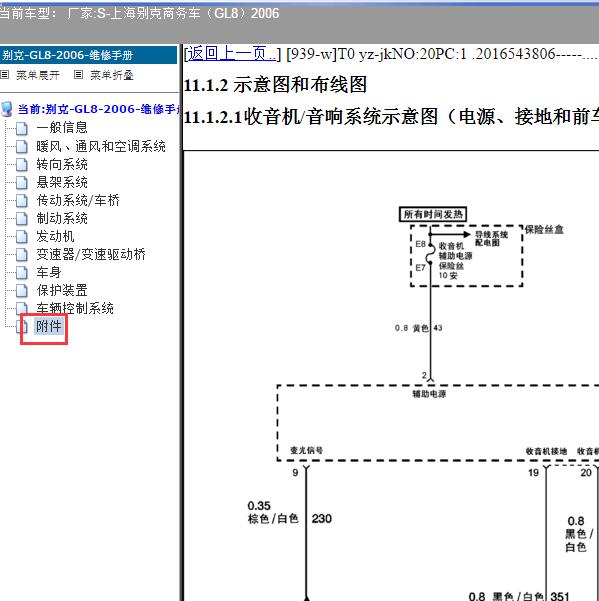Click page icon next to 制动系统
599x601 pixels.
coord(22,218)
